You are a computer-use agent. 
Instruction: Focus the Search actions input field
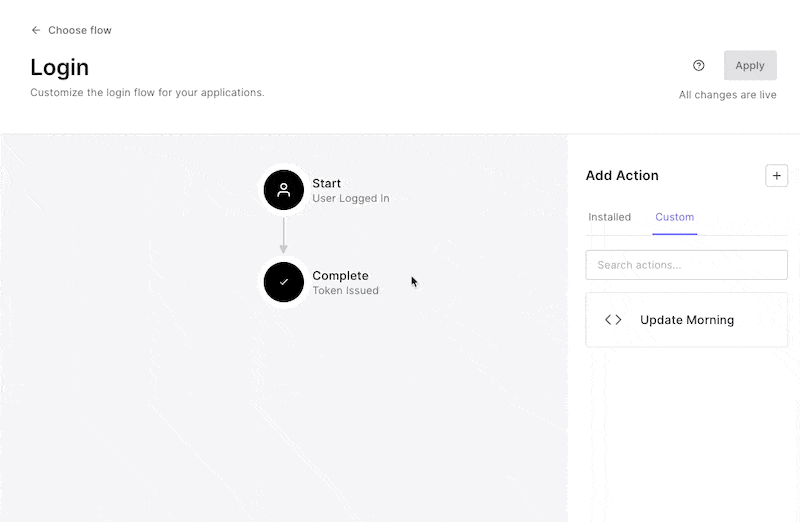pyautogui.click(x=686, y=265)
